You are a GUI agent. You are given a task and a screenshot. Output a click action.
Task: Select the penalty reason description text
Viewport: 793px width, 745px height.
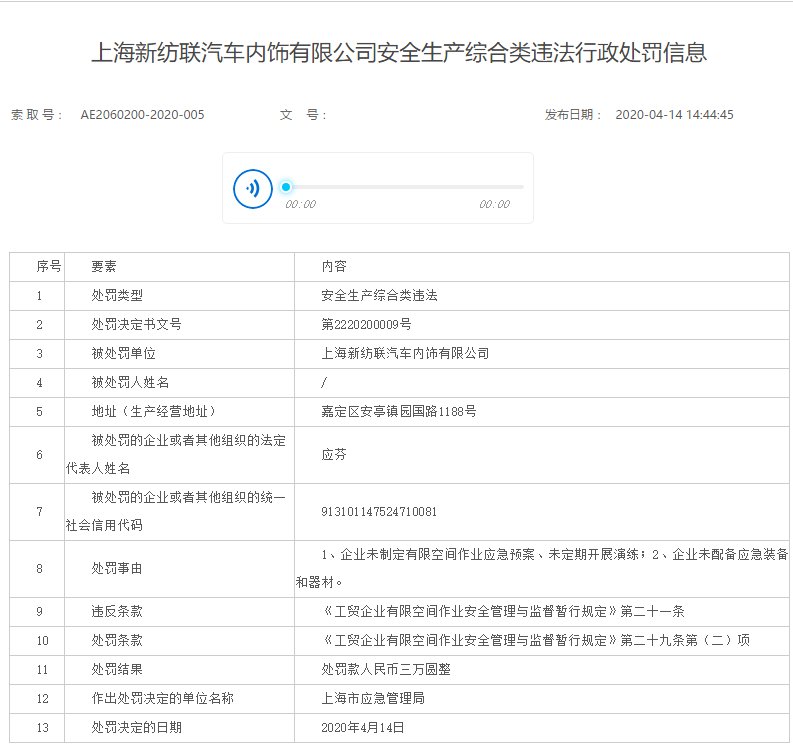click(x=542, y=569)
